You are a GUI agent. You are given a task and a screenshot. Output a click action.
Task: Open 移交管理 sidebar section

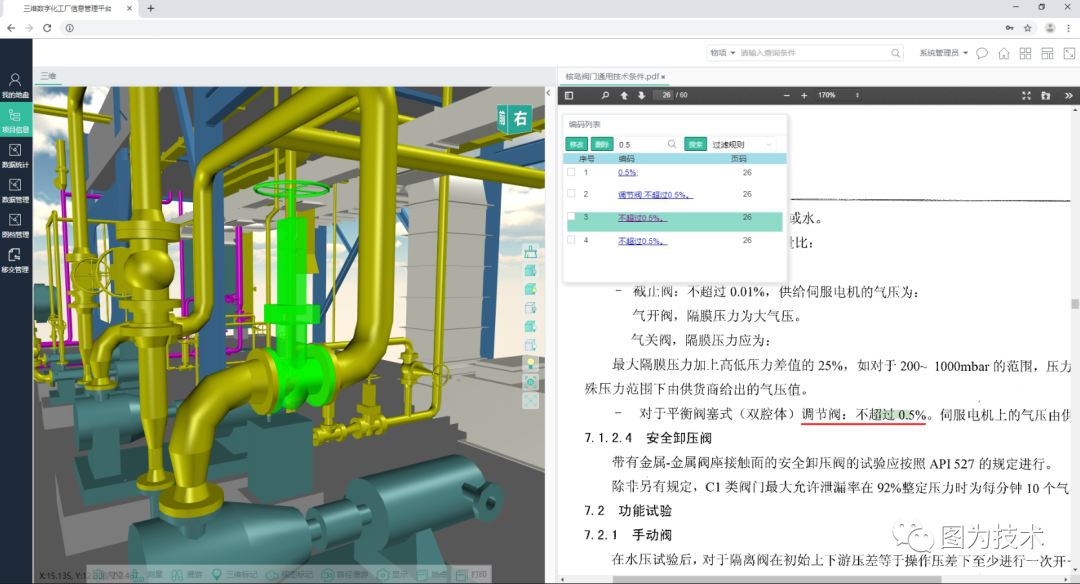tap(15, 260)
